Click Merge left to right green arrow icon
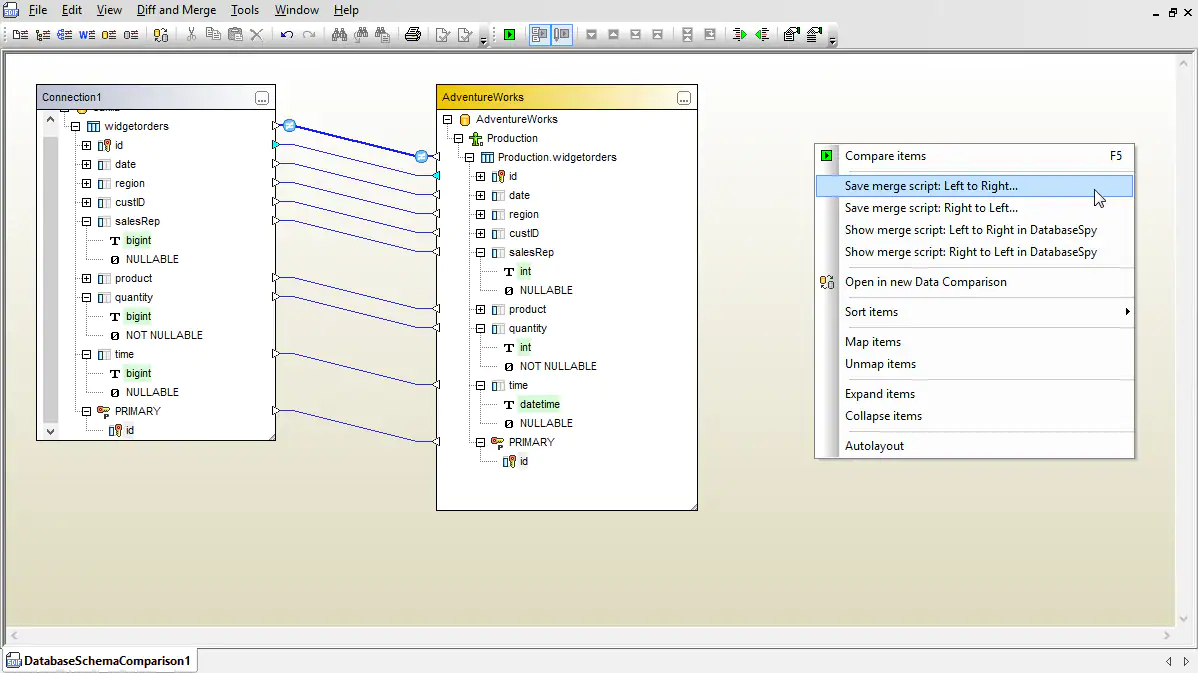This screenshot has height=673, width=1198. (x=739, y=35)
